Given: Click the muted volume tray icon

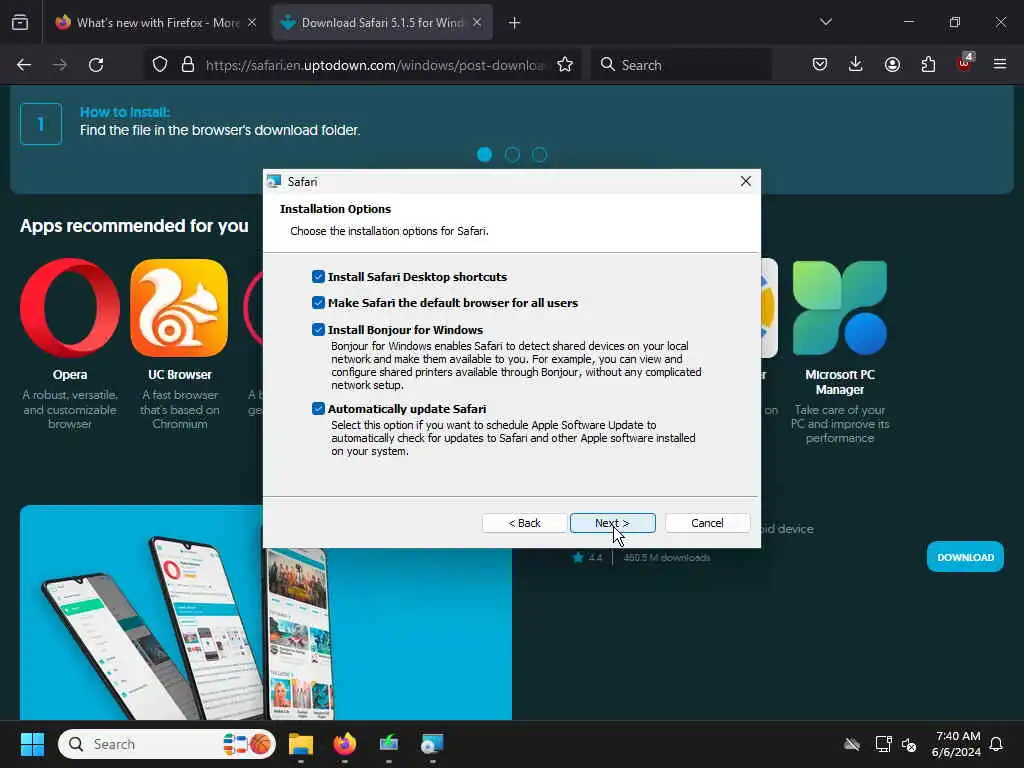Looking at the screenshot, I should (x=909, y=744).
